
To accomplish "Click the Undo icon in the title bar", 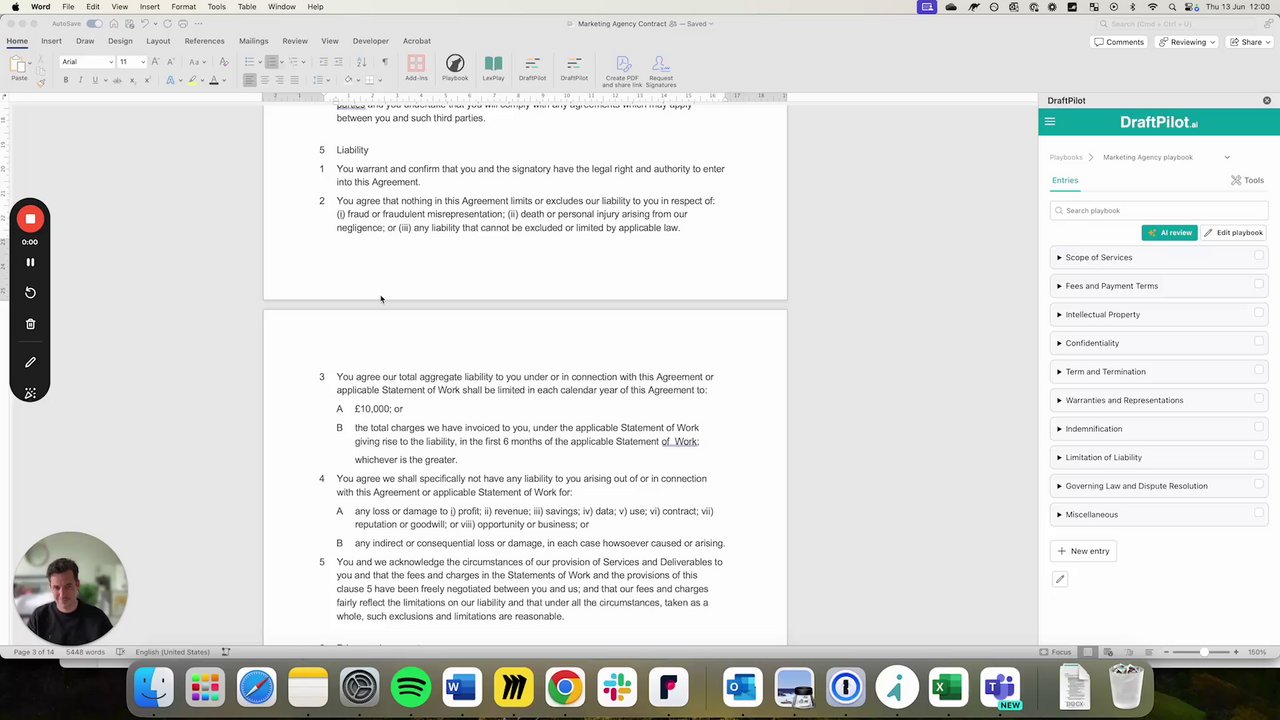I will tap(143, 23).
